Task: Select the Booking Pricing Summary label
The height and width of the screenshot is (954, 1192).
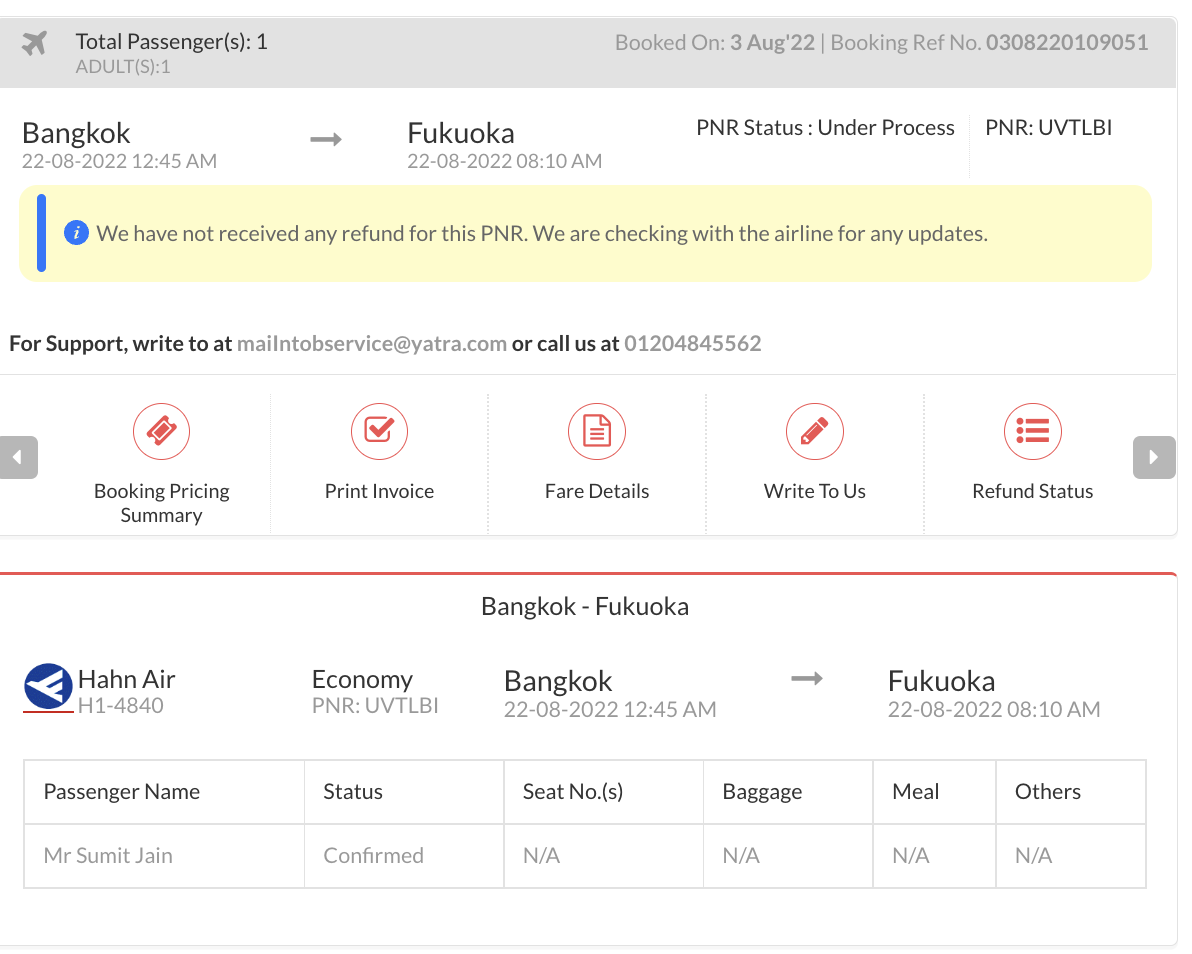Action: (161, 502)
